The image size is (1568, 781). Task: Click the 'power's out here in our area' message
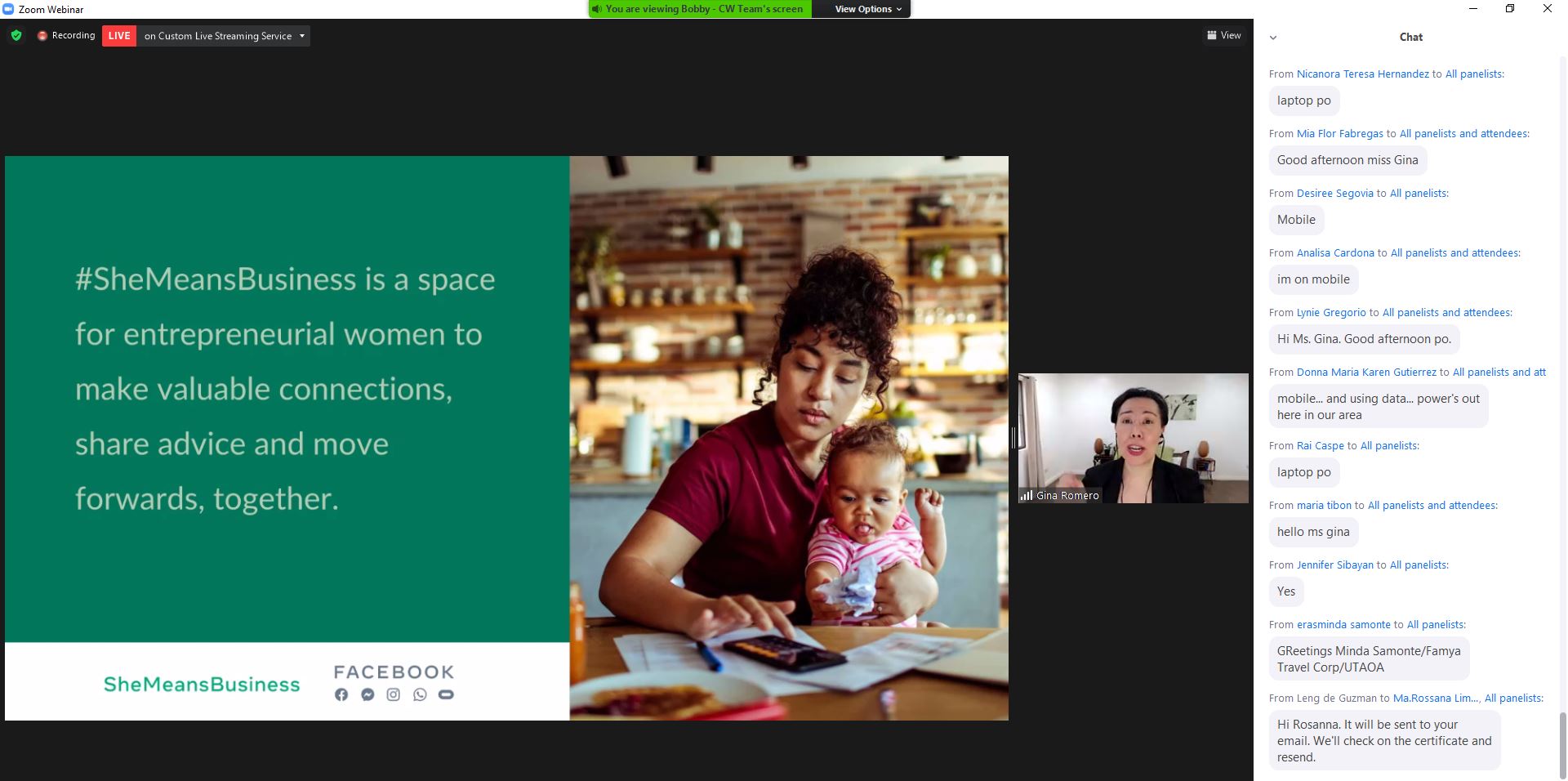pos(1378,407)
